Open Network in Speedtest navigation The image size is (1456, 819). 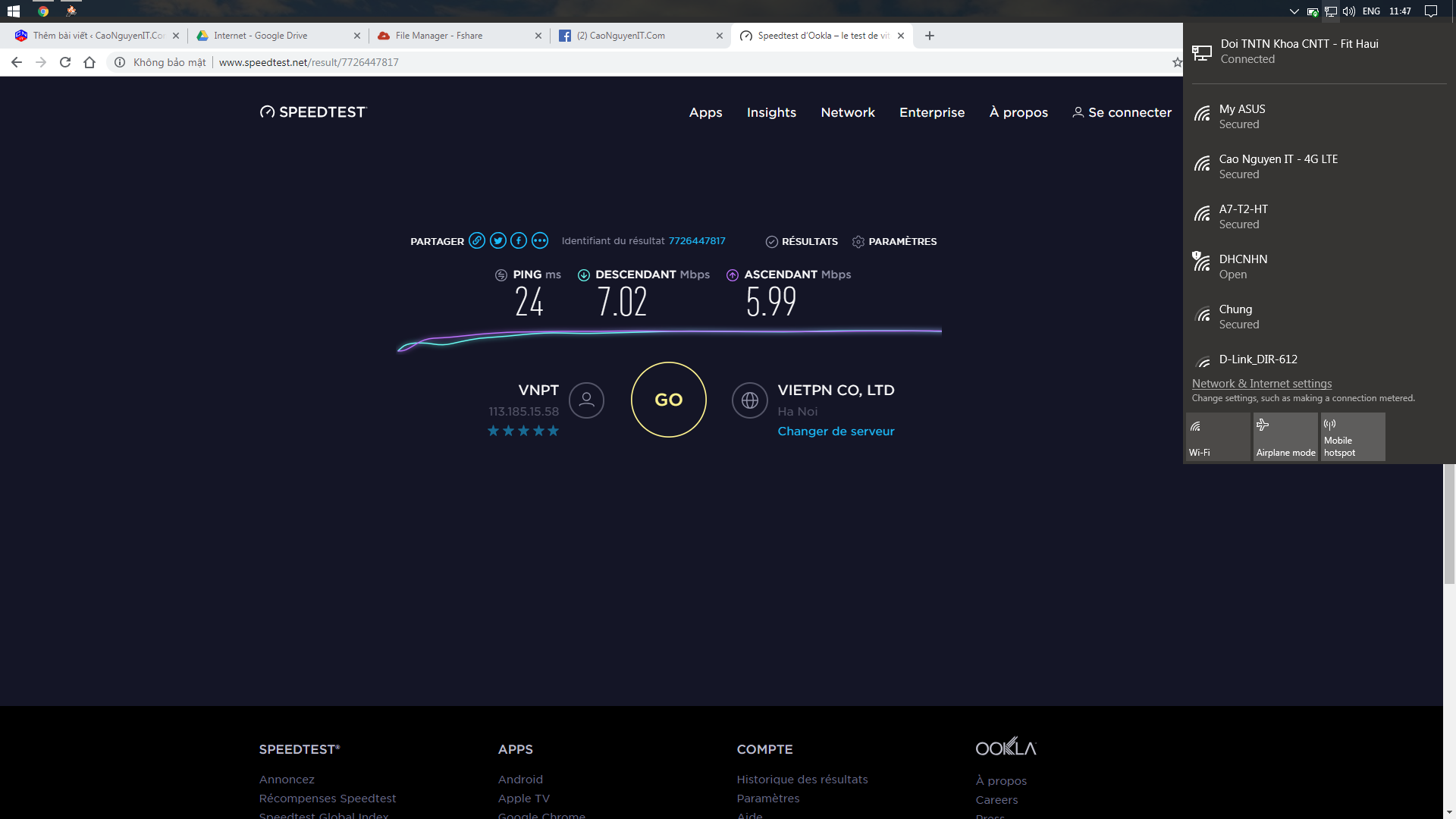tap(848, 112)
